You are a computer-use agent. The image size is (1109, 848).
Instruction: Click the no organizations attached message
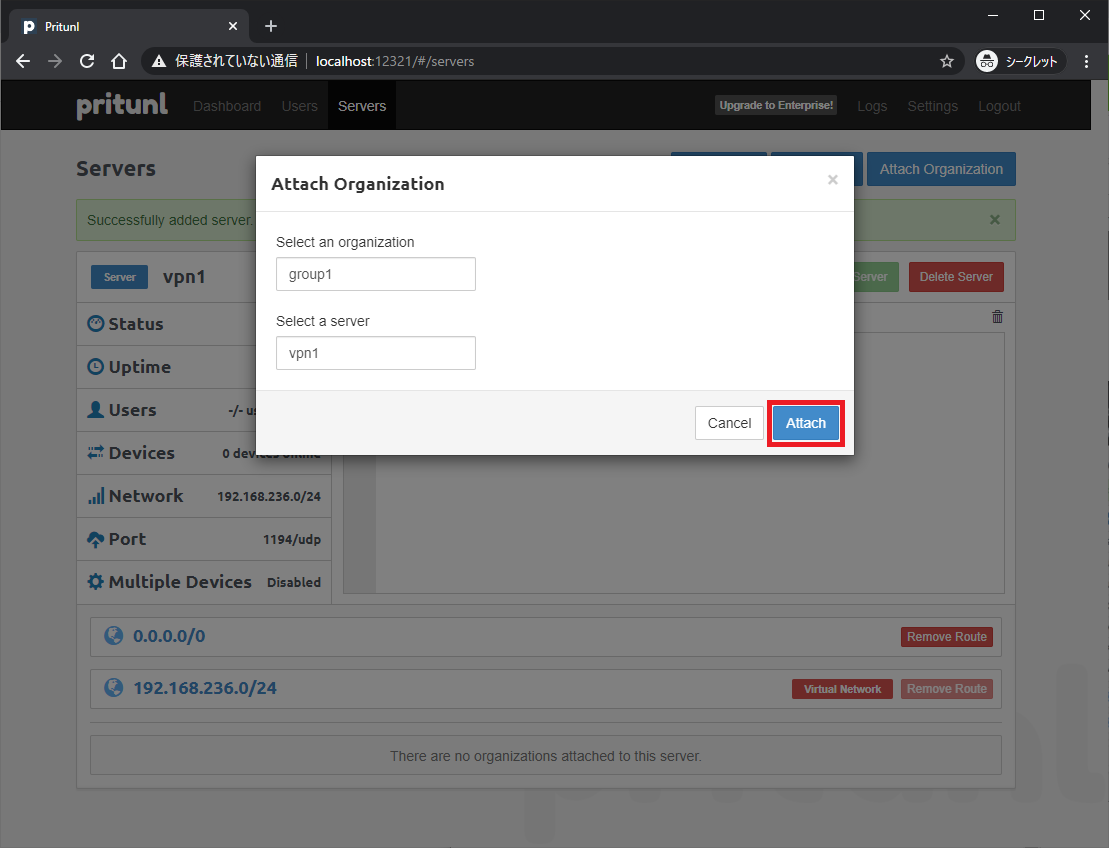545,756
